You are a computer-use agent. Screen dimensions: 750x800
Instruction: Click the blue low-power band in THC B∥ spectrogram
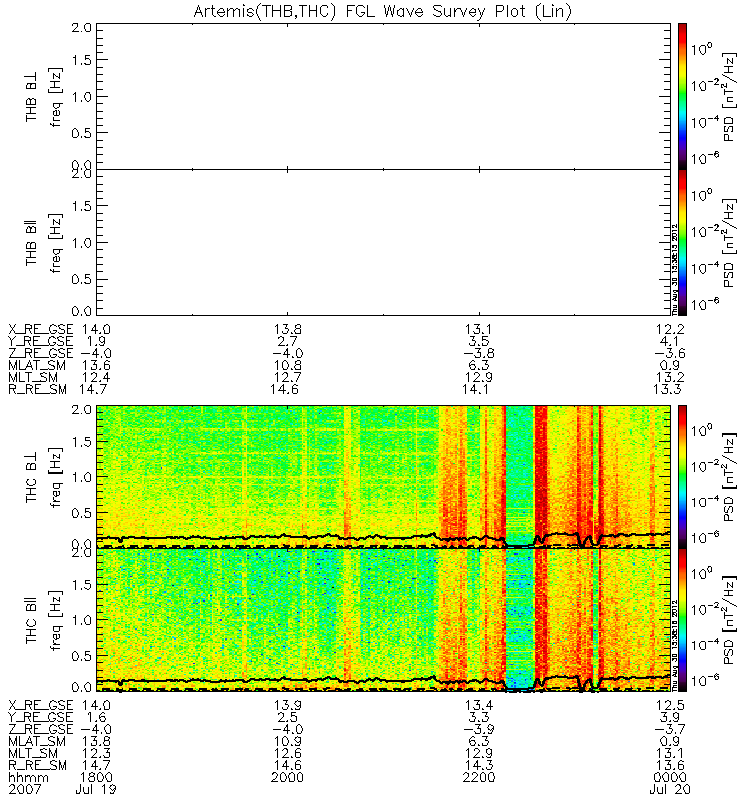coord(519,620)
